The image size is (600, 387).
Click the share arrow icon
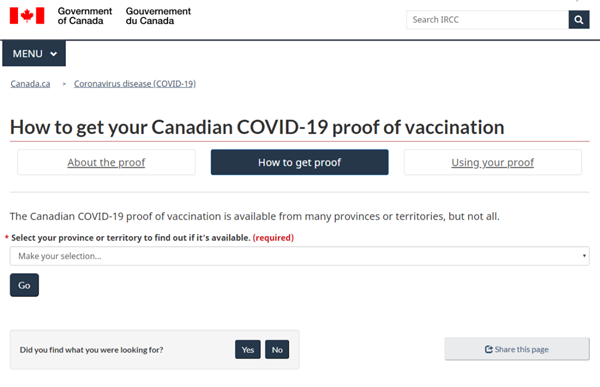click(489, 349)
